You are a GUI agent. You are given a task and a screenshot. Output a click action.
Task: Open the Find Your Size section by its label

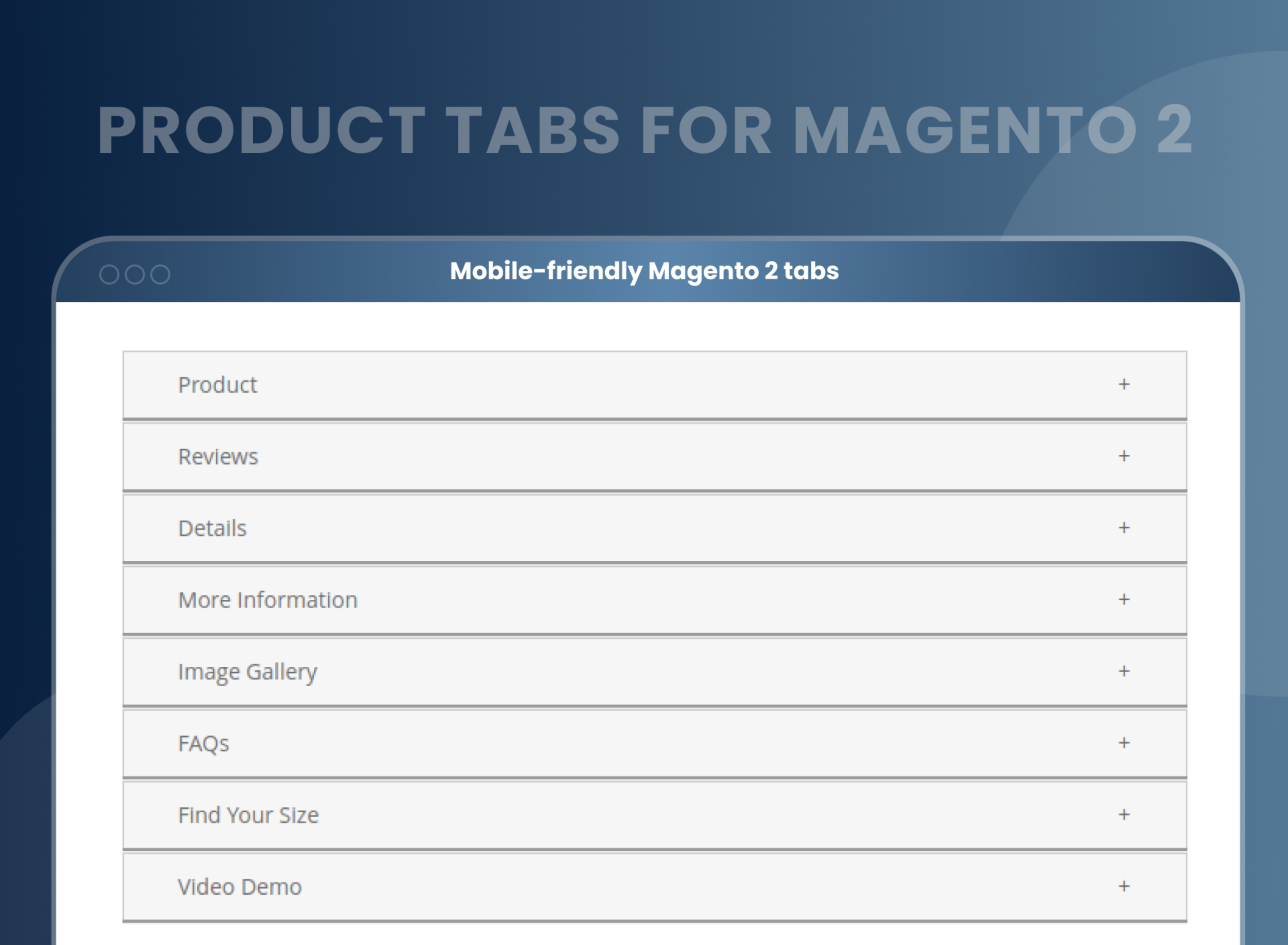click(x=249, y=815)
